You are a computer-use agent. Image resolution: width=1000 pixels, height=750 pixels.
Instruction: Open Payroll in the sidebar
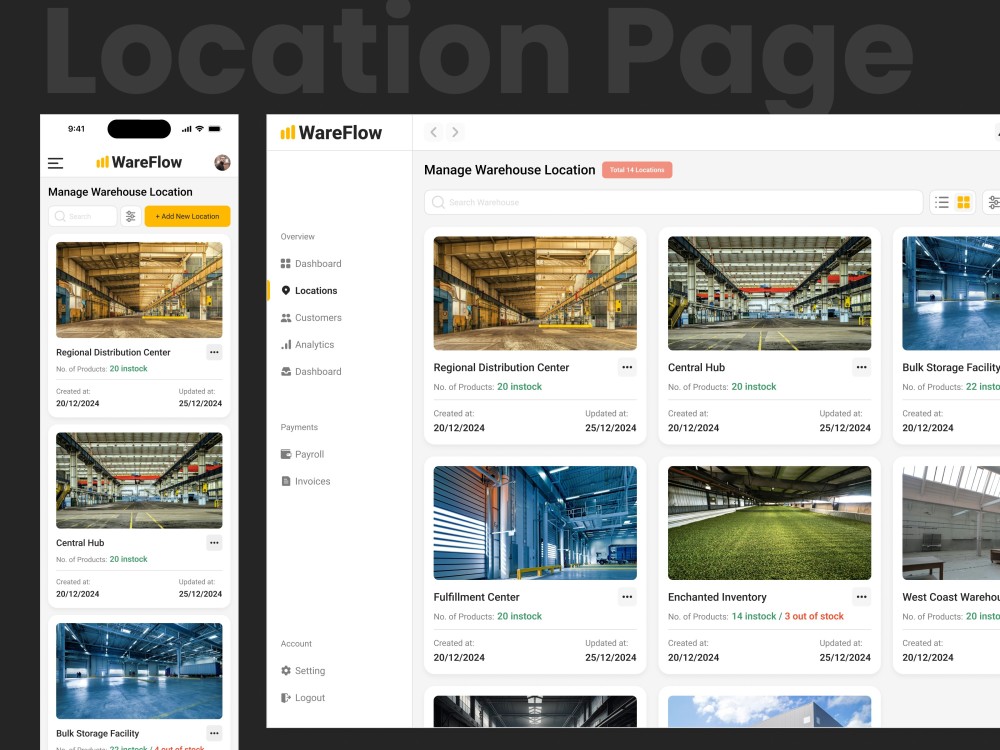302,454
